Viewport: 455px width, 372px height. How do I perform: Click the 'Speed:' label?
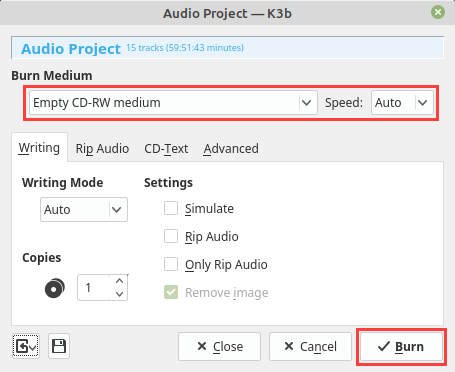click(x=344, y=103)
